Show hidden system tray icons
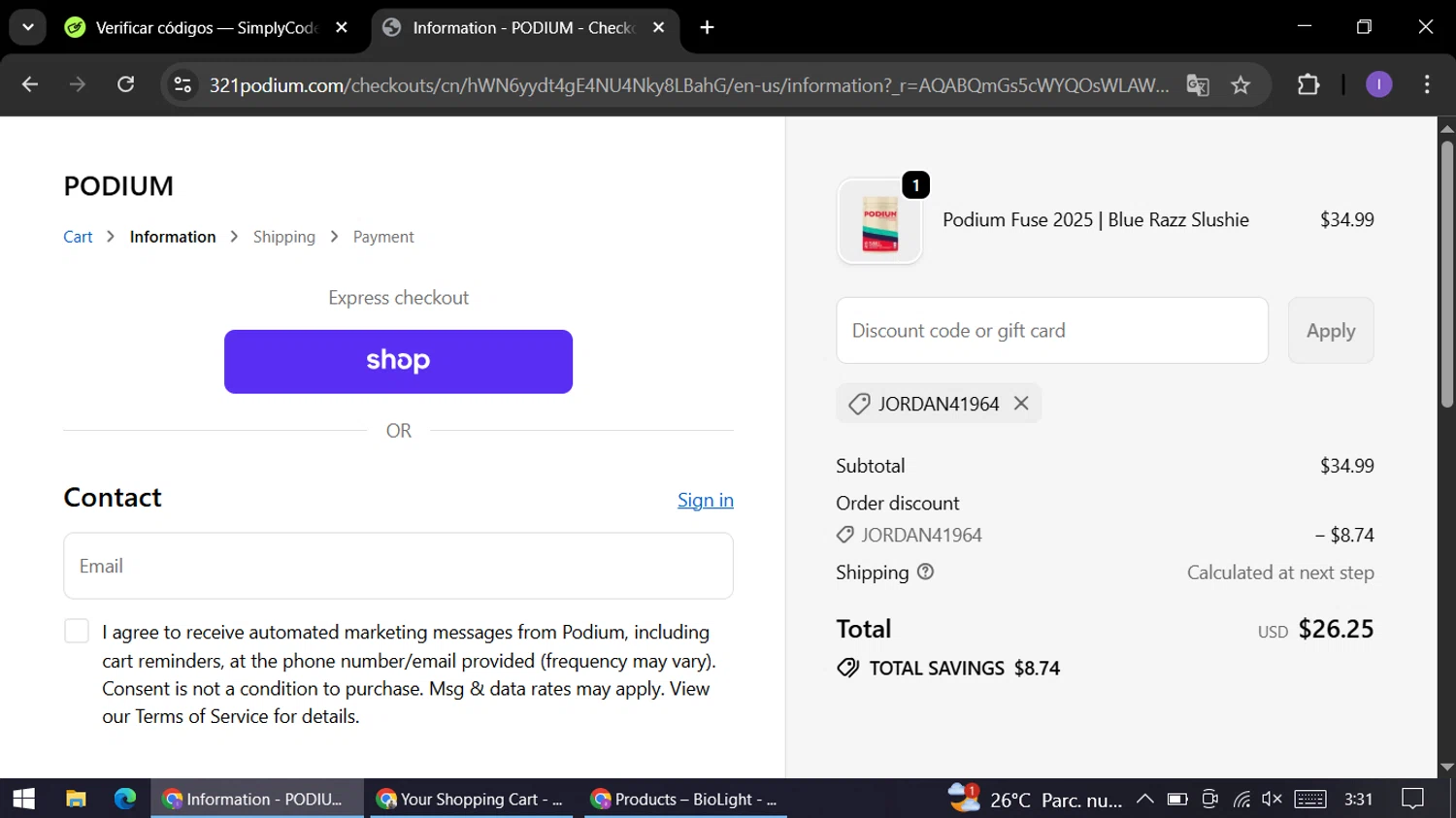This screenshot has width=1456, height=818. click(x=1145, y=799)
